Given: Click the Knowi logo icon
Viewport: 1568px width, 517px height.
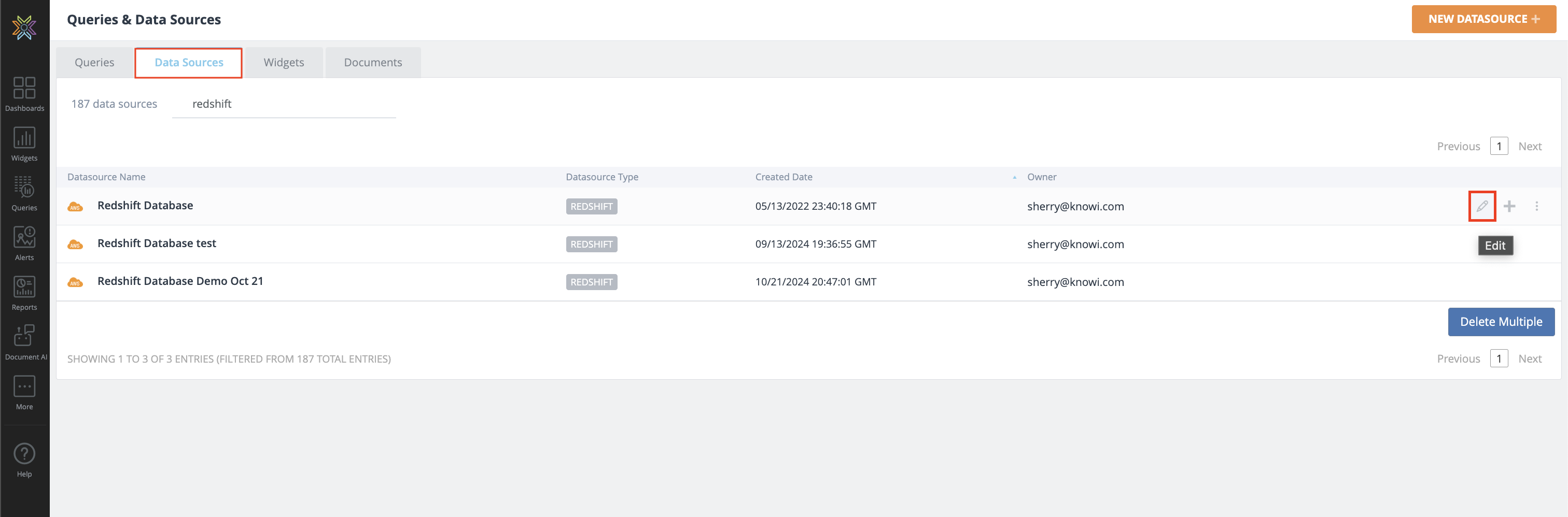Looking at the screenshot, I should point(24,27).
